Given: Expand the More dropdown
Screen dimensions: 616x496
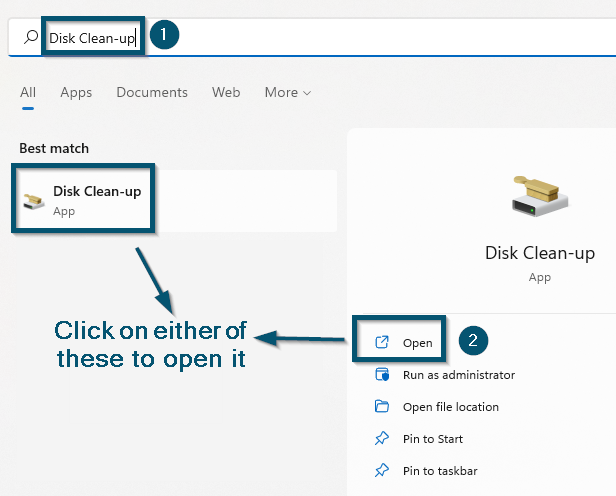Looking at the screenshot, I should [288, 92].
